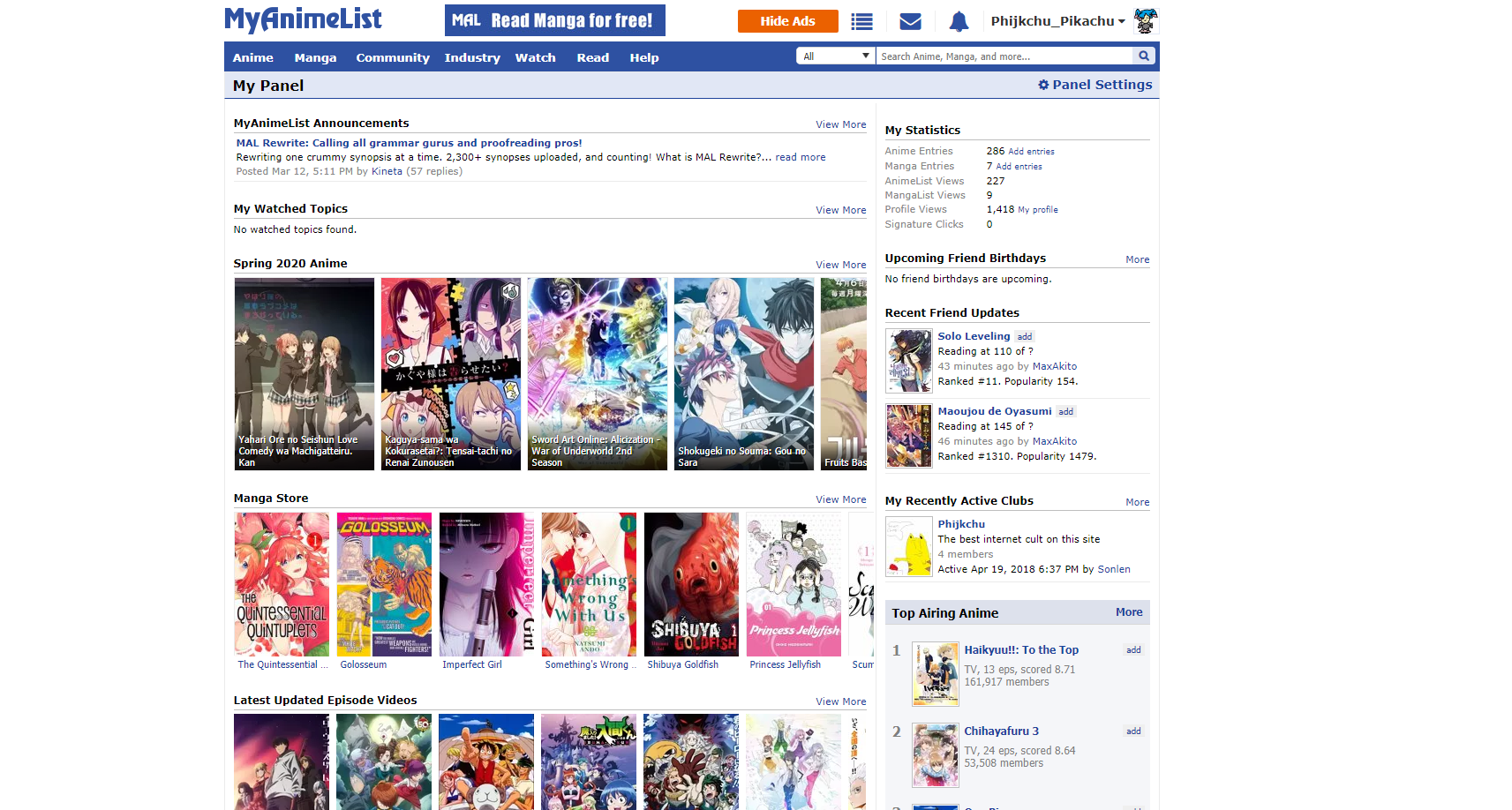Image resolution: width=1512 pixels, height=810 pixels.
Task: Click Add entries next to Anime Entries
Action: pyautogui.click(x=1031, y=152)
